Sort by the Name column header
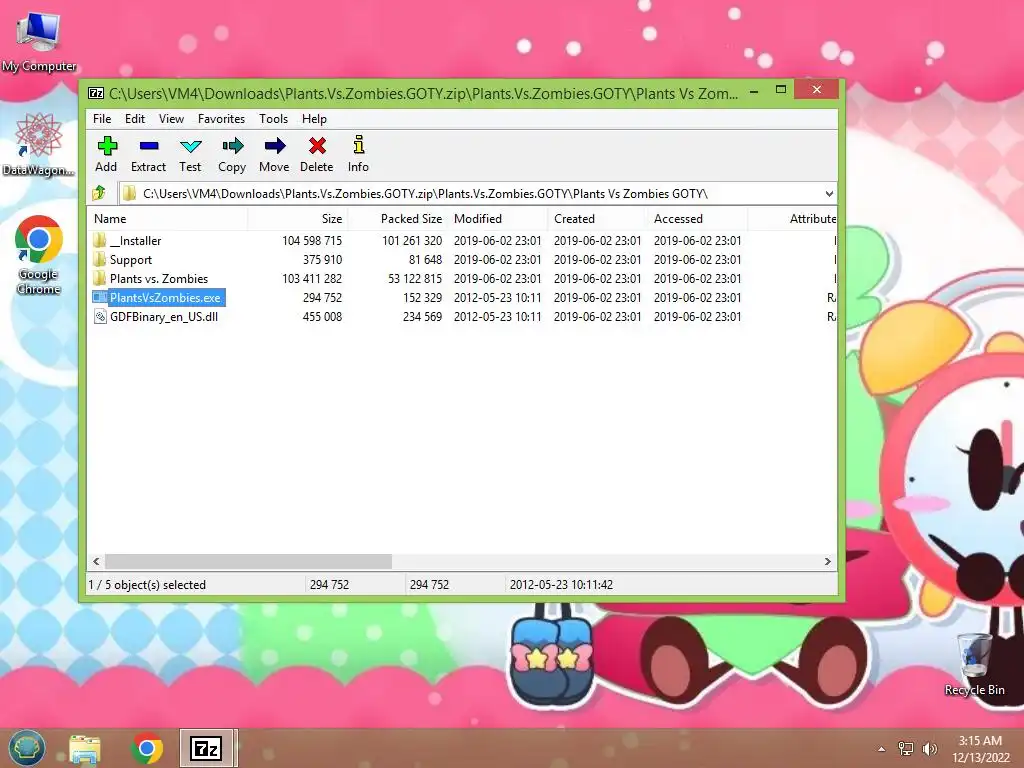The image size is (1024, 768). coord(167,219)
